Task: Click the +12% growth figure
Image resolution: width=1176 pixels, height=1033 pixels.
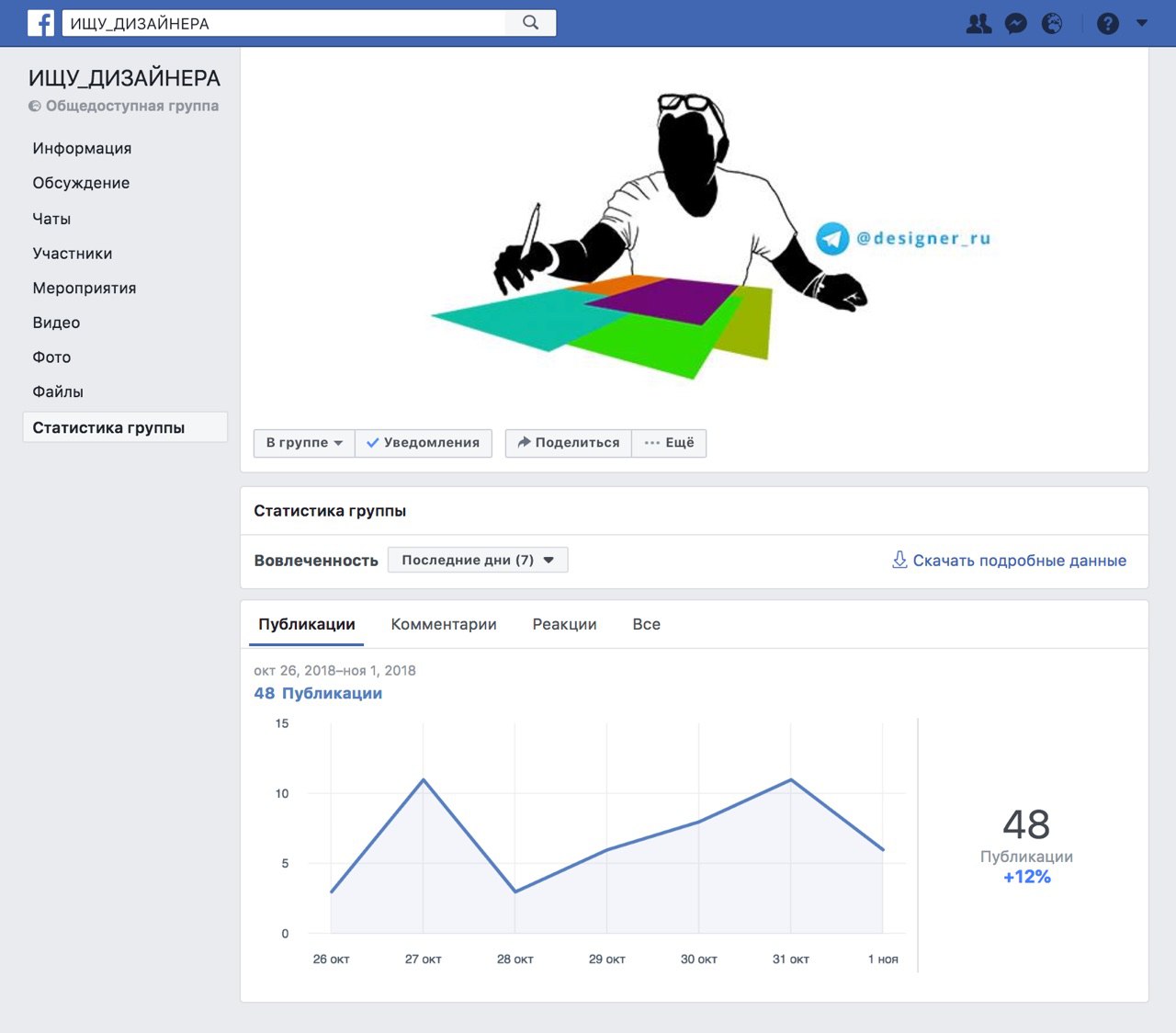Action: [x=1026, y=877]
